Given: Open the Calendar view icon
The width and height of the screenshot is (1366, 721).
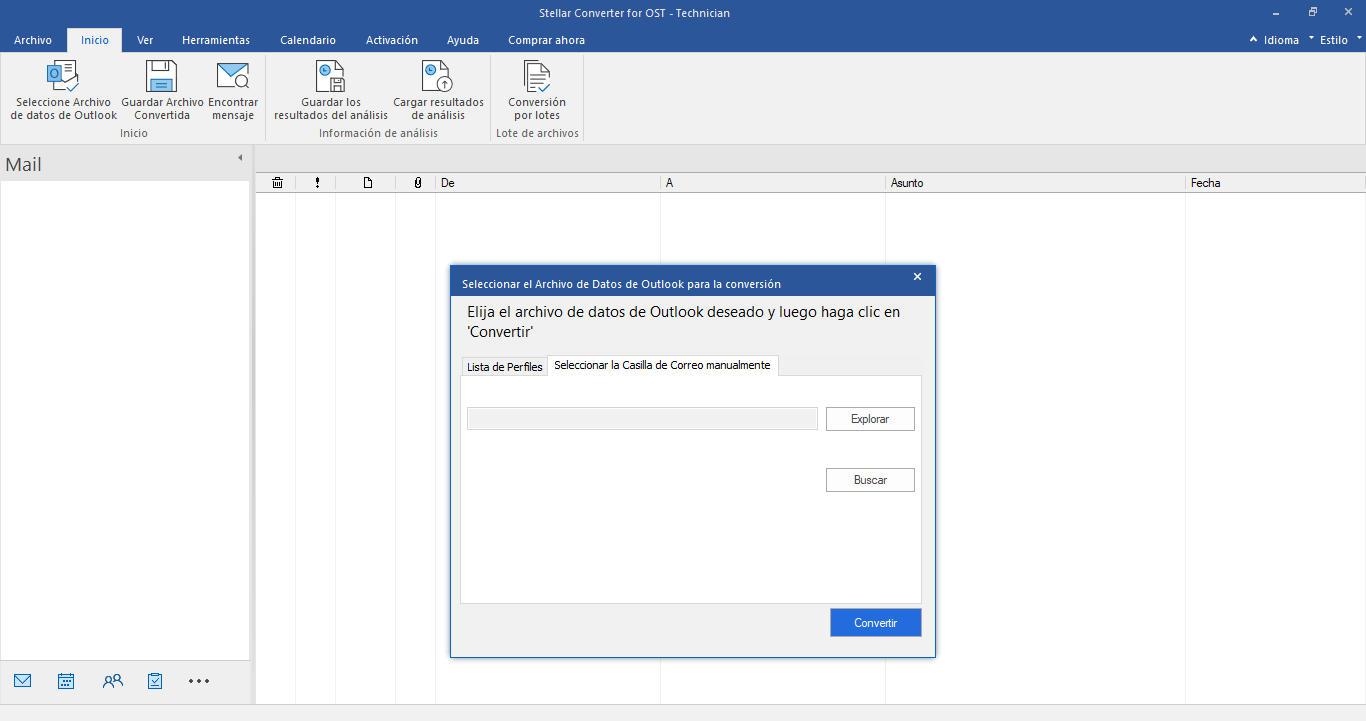Looking at the screenshot, I should pyautogui.click(x=66, y=681).
